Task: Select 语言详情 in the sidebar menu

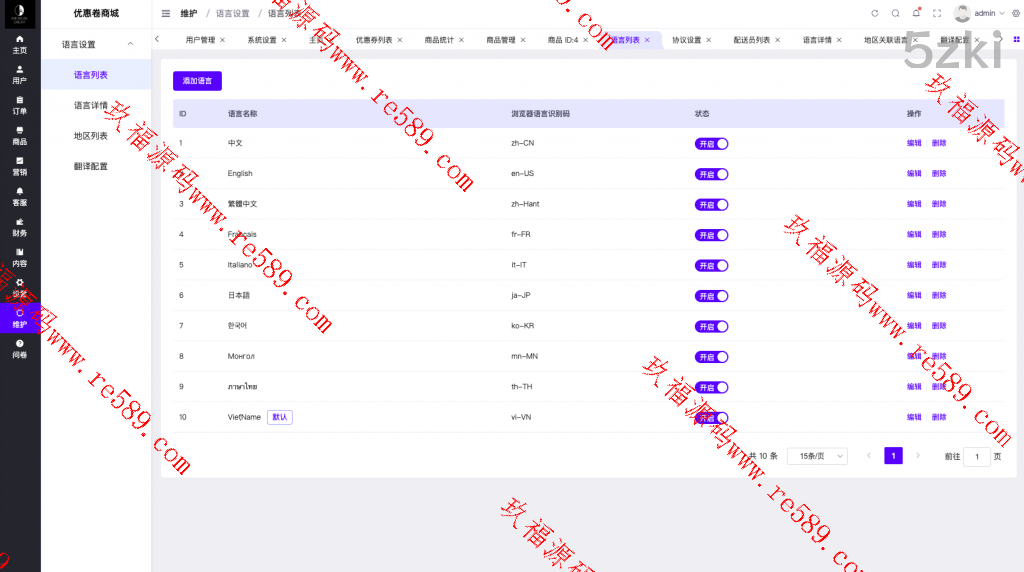Action: (x=91, y=105)
